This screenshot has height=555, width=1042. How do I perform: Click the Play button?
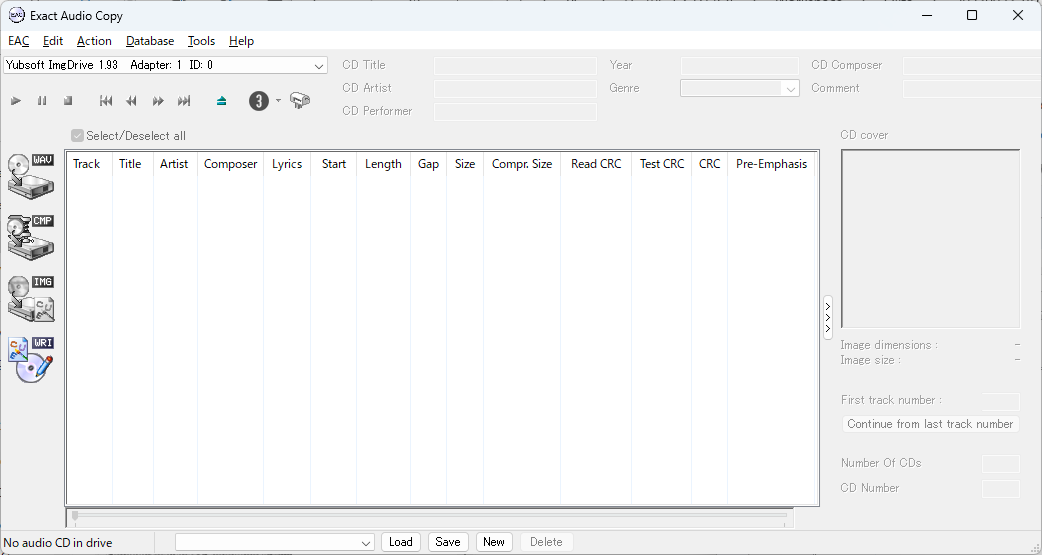tap(16, 101)
